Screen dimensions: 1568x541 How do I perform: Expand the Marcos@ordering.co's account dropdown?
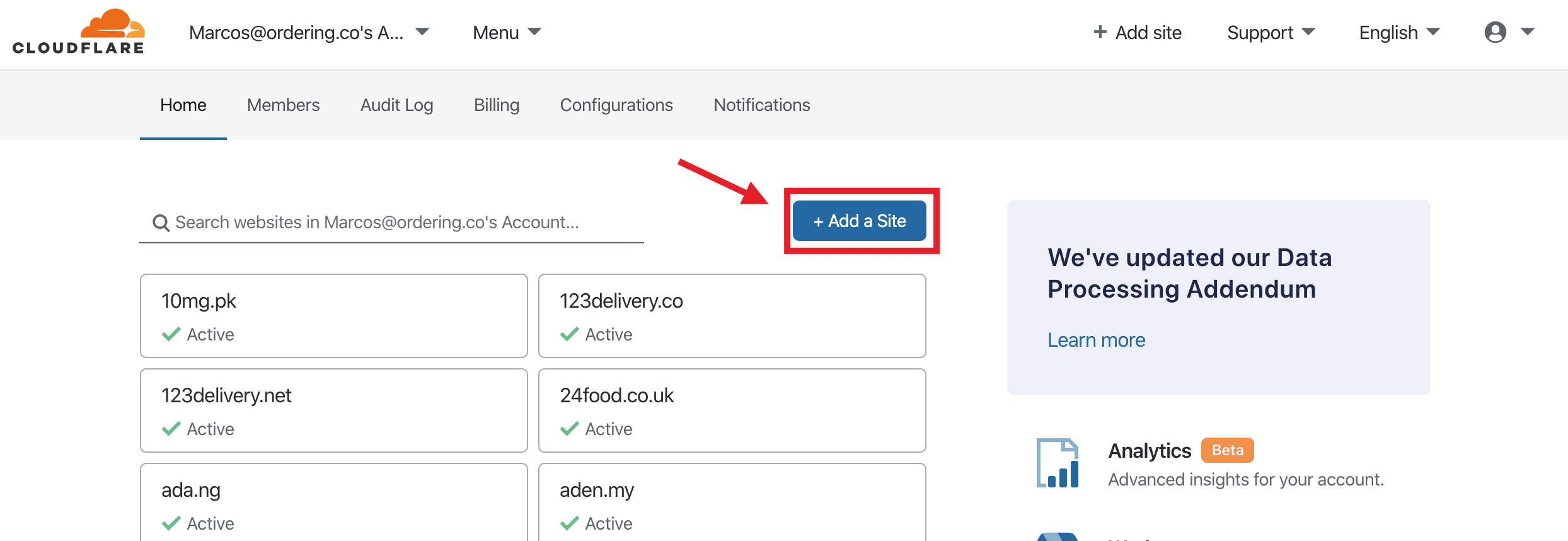coord(309,32)
